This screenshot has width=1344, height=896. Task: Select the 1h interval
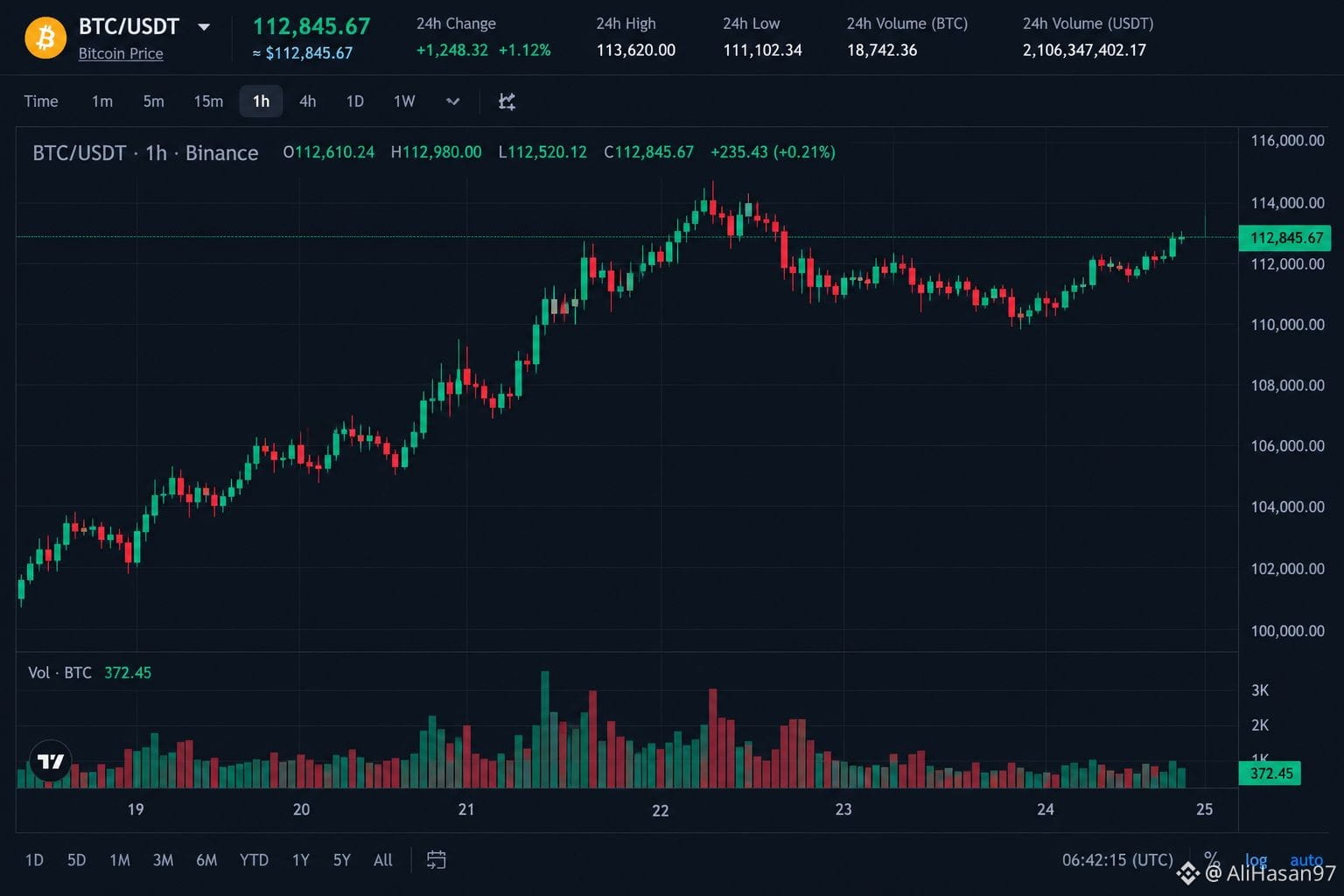261,101
